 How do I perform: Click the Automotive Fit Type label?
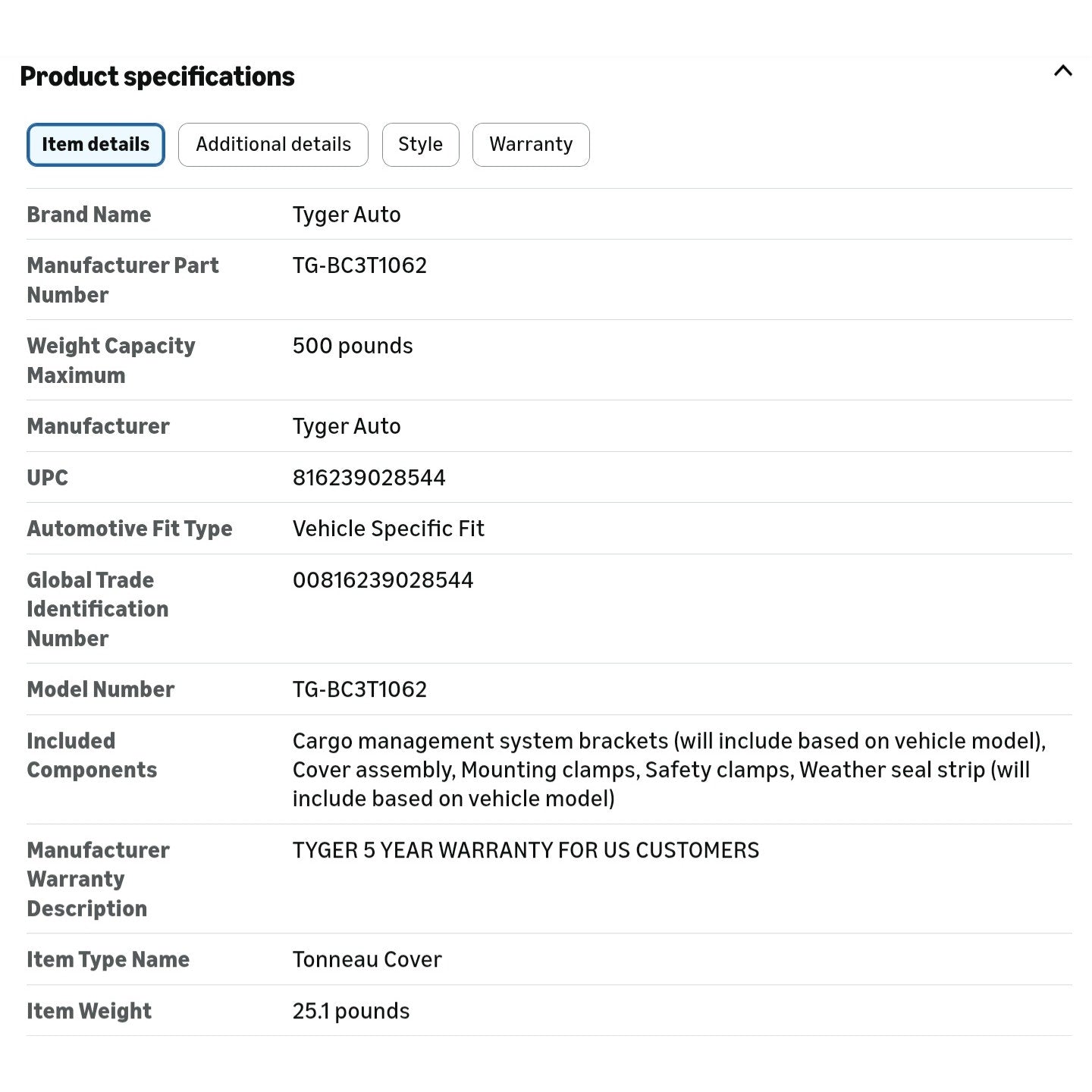(130, 529)
